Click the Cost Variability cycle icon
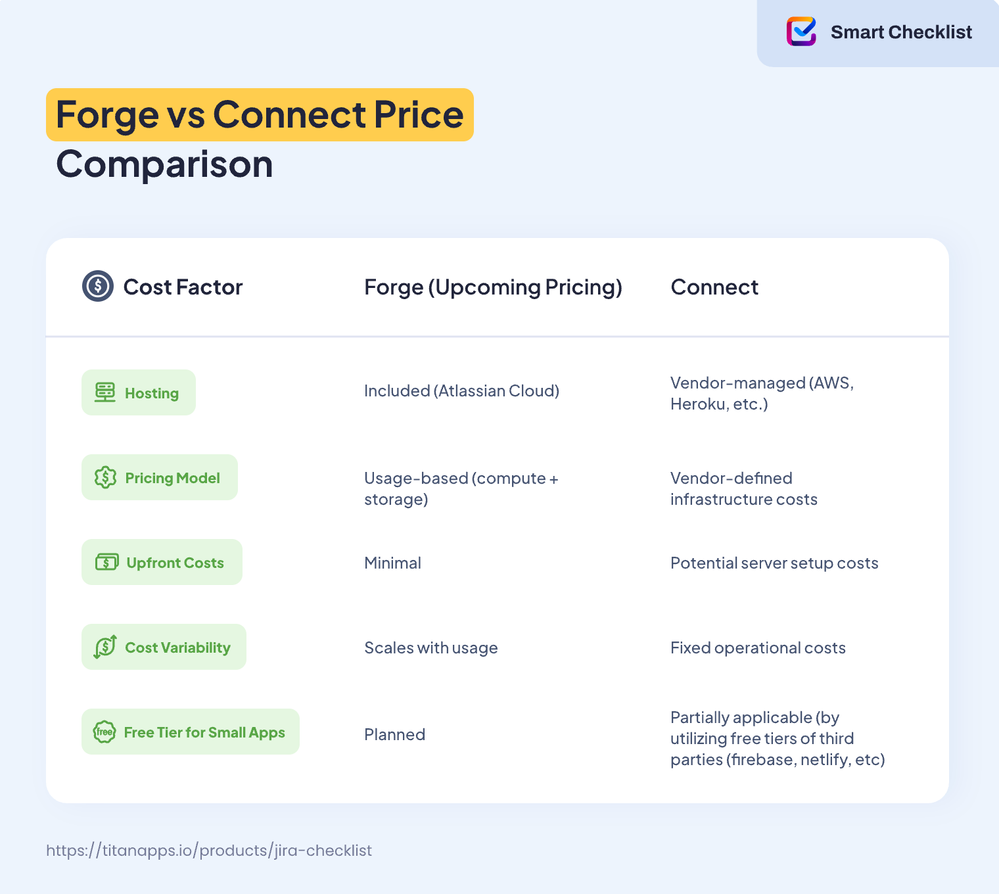 tap(105, 647)
